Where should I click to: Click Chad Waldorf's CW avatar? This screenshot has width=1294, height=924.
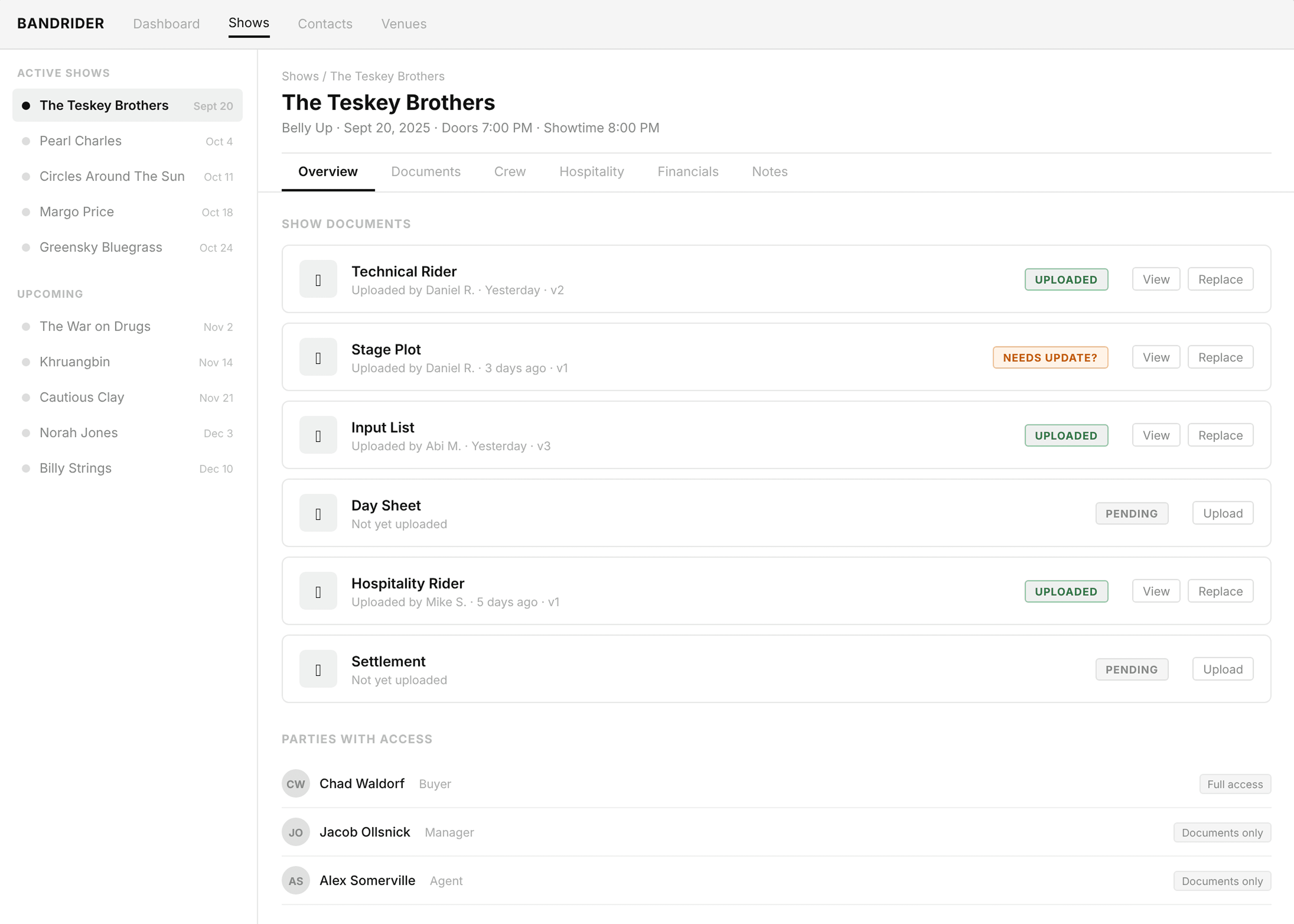pyautogui.click(x=295, y=784)
